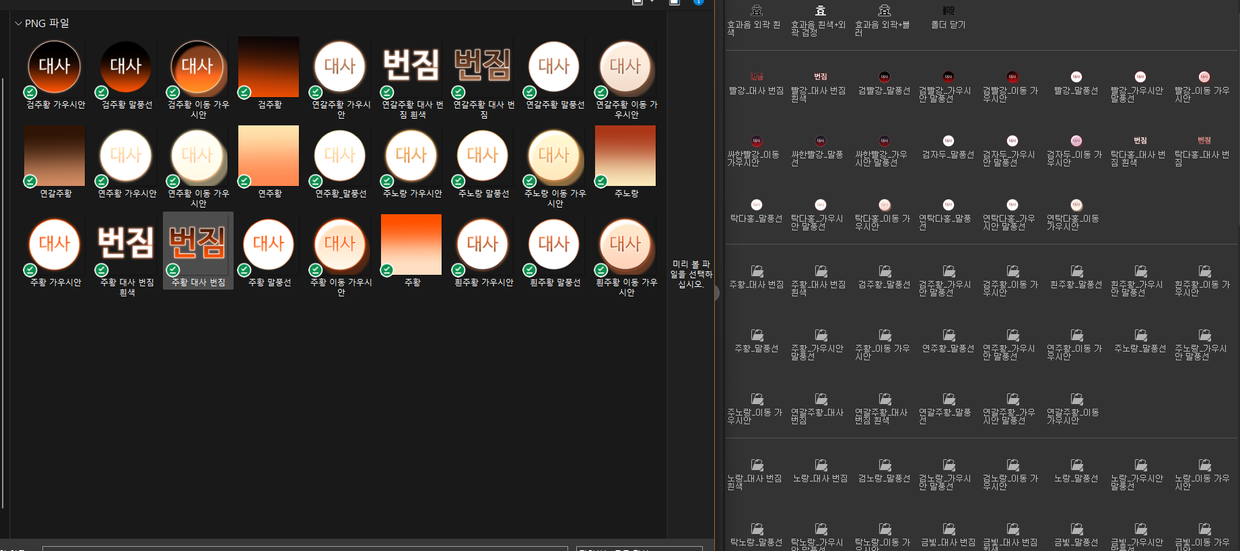Select the 연갈주황 gradient thumbnail in file browser
Screen dimensions: 1240x551
point(54,155)
